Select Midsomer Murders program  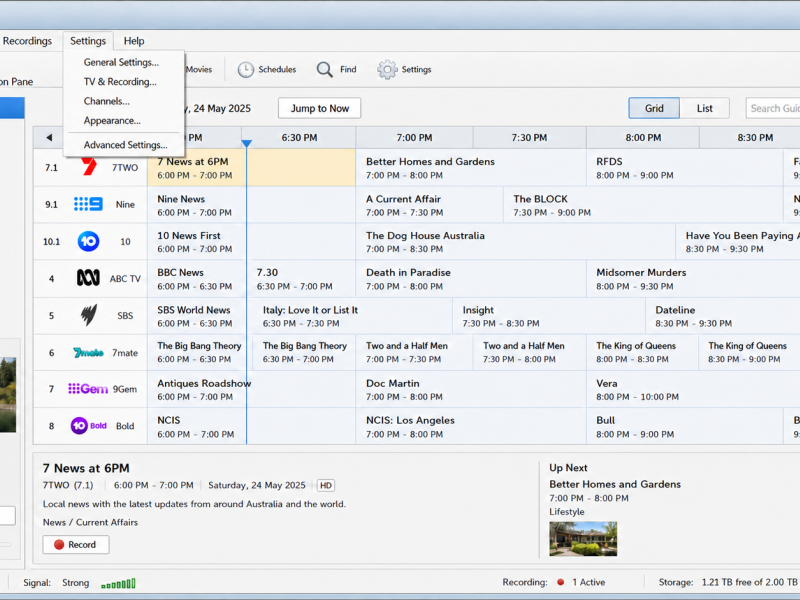click(x=693, y=279)
